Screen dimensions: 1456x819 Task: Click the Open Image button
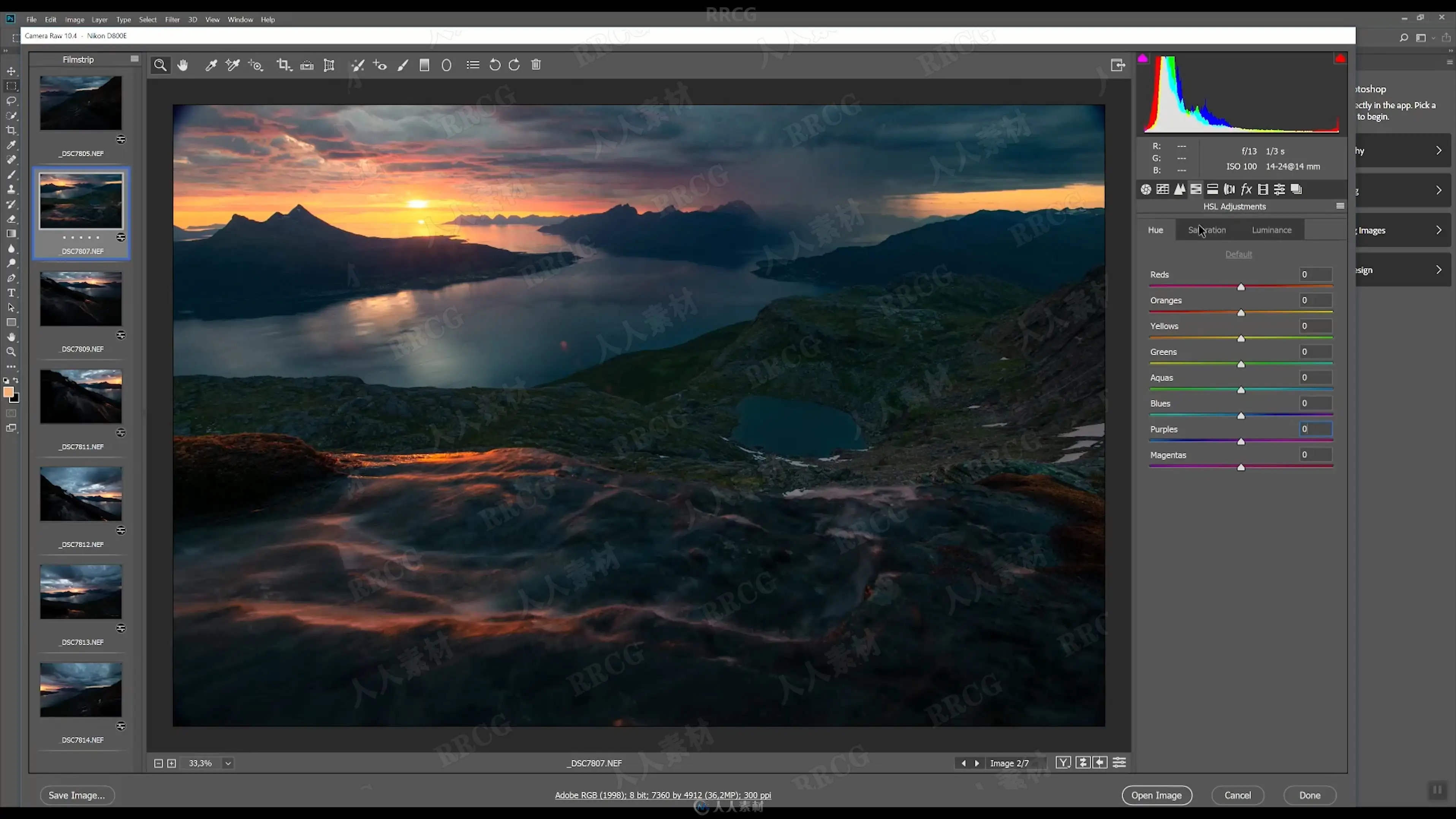point(1157,795)
